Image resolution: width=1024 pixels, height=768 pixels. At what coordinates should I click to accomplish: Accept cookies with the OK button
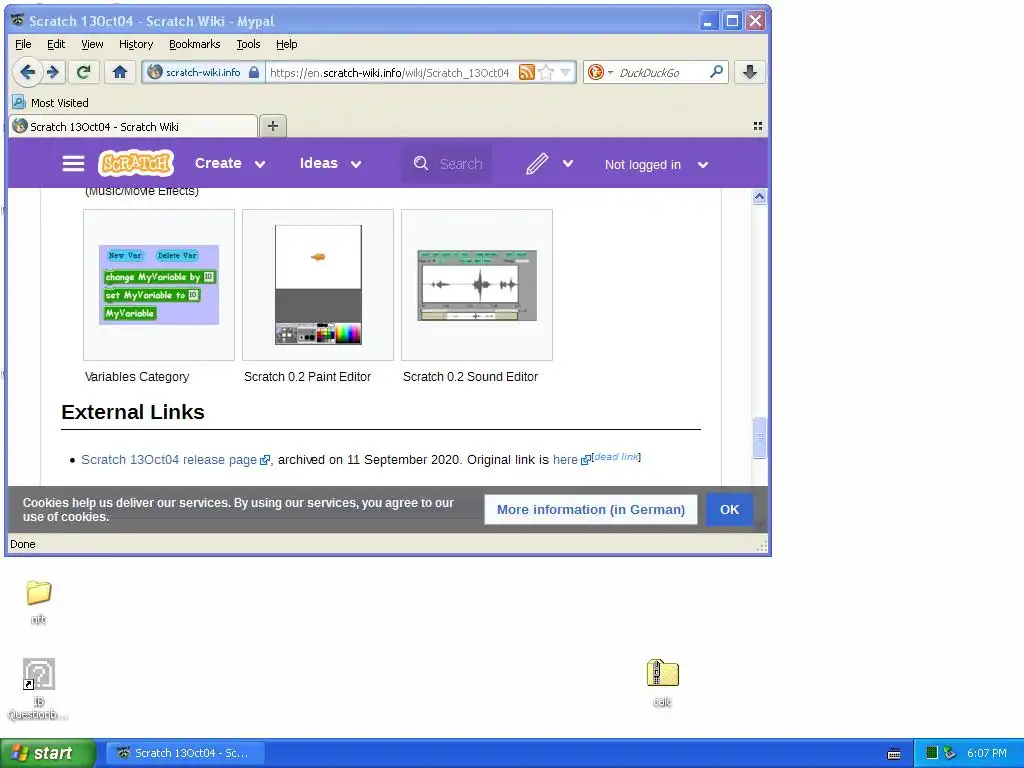click(x=729, y=509)
